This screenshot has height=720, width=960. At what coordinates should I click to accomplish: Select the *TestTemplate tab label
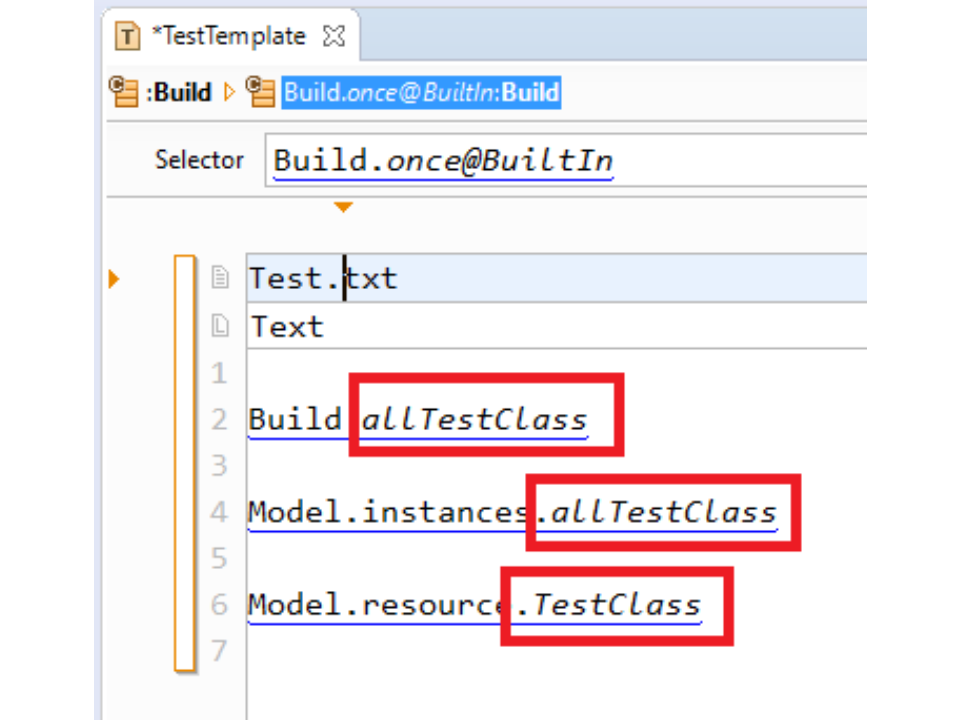[x=228, y=37]
